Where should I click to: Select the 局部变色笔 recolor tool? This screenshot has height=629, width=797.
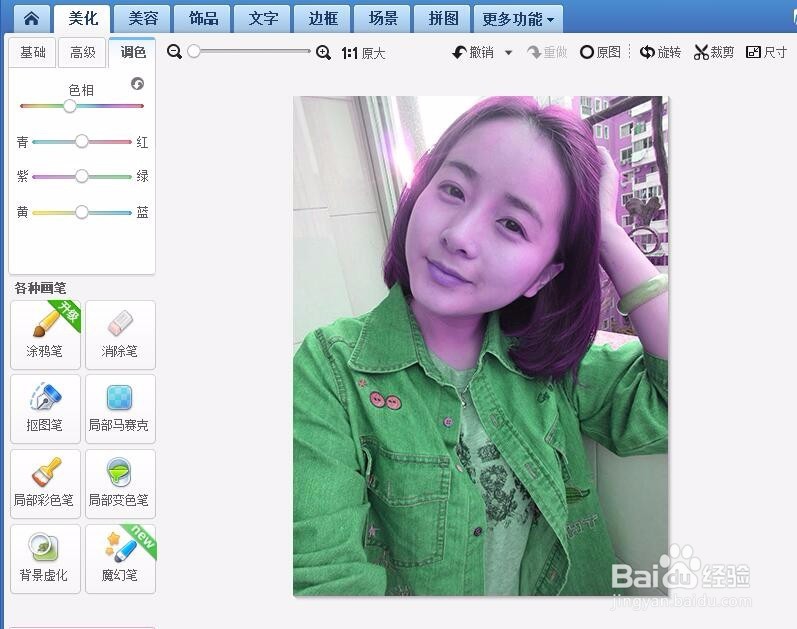[x=120, y=484]
